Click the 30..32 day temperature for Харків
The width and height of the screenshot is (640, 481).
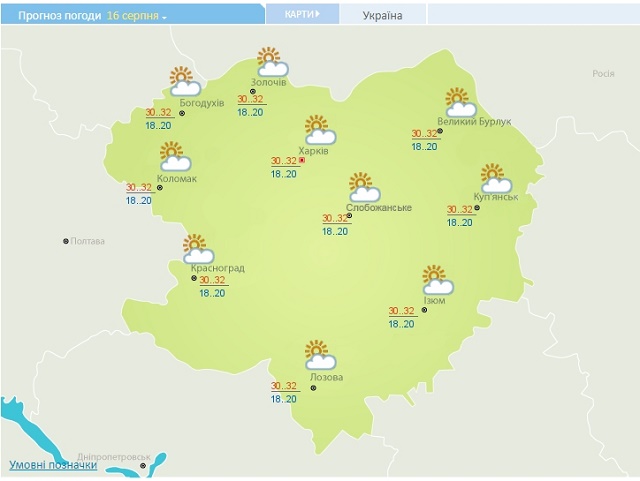(284, 160)
